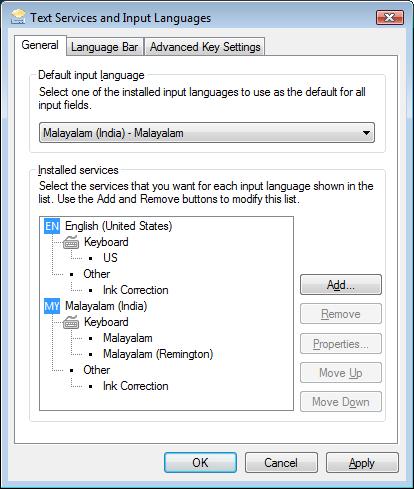Switch to the Language Bar tab

[105, 47]
